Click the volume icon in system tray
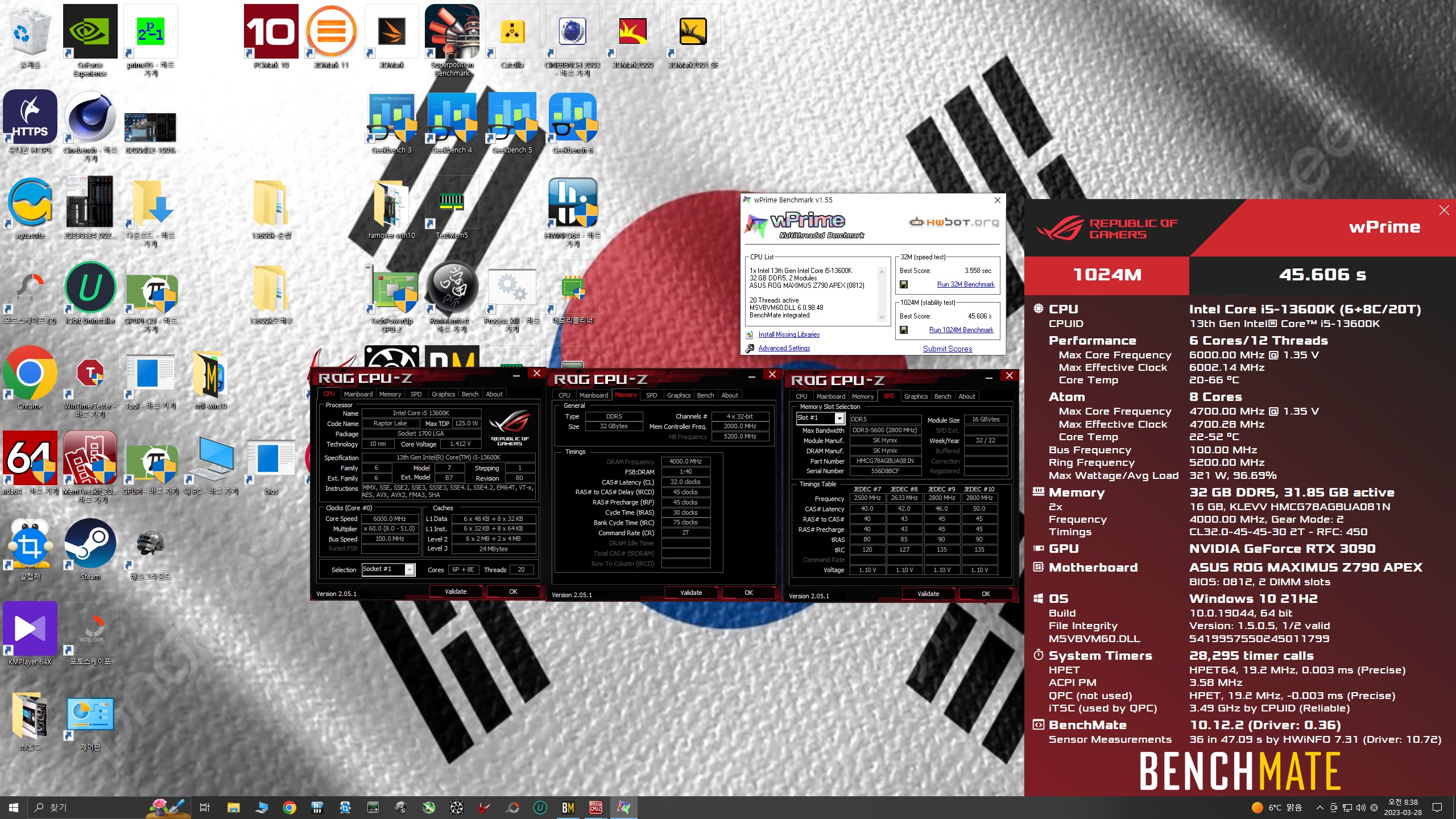Viewport: 1456px width, 819px height. tap(1360, 808)
